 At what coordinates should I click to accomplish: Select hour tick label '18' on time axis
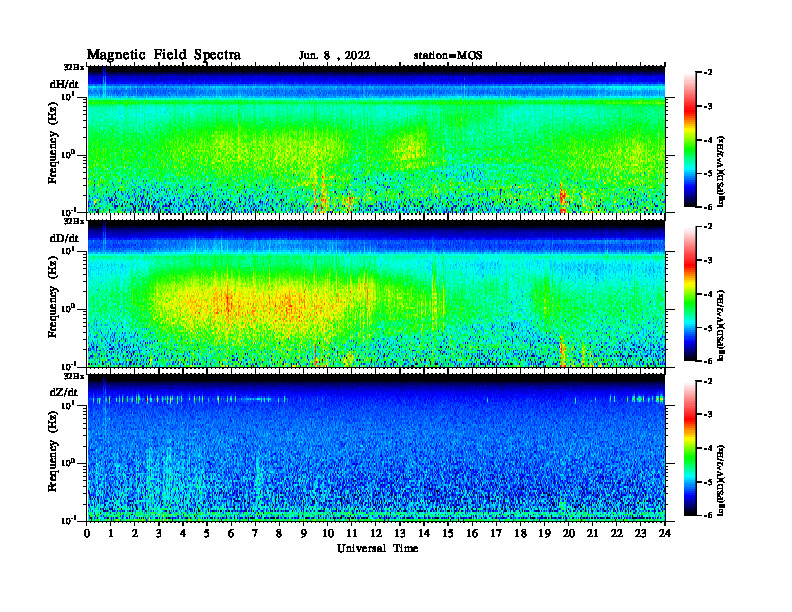[x=520, y=534]
